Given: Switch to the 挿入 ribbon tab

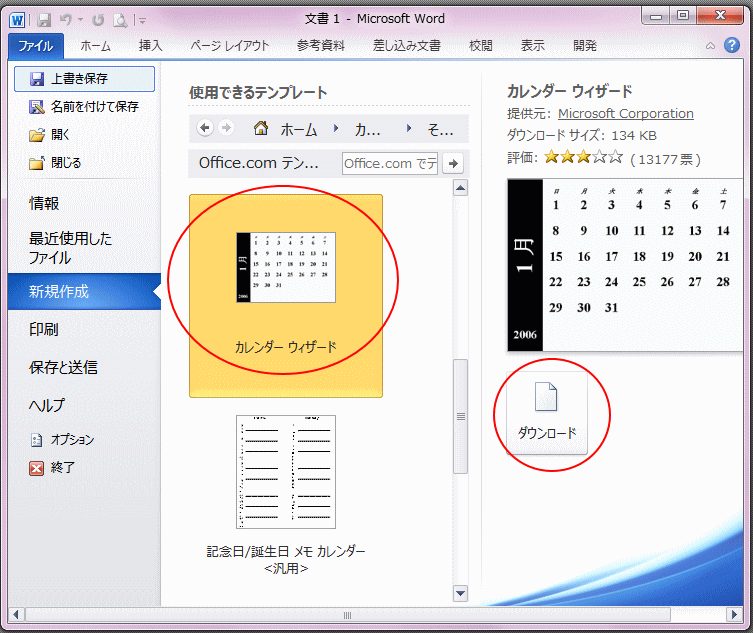Looking at the screenshot, I should (x=150, y=46).
